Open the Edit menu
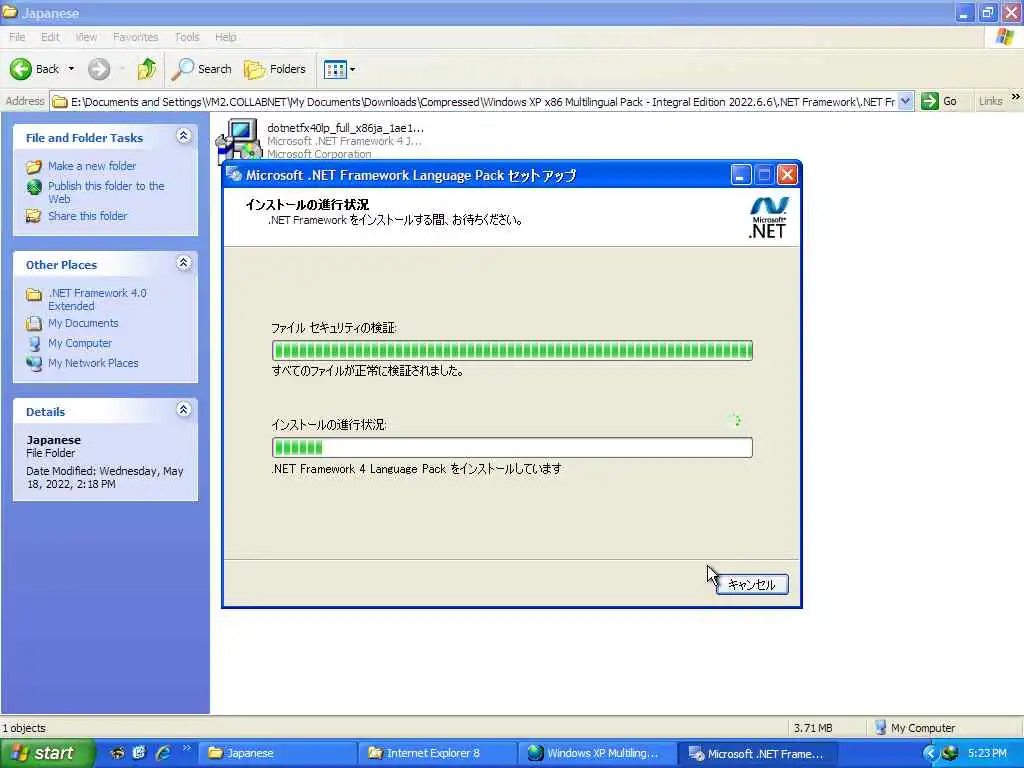 [50, 37]
